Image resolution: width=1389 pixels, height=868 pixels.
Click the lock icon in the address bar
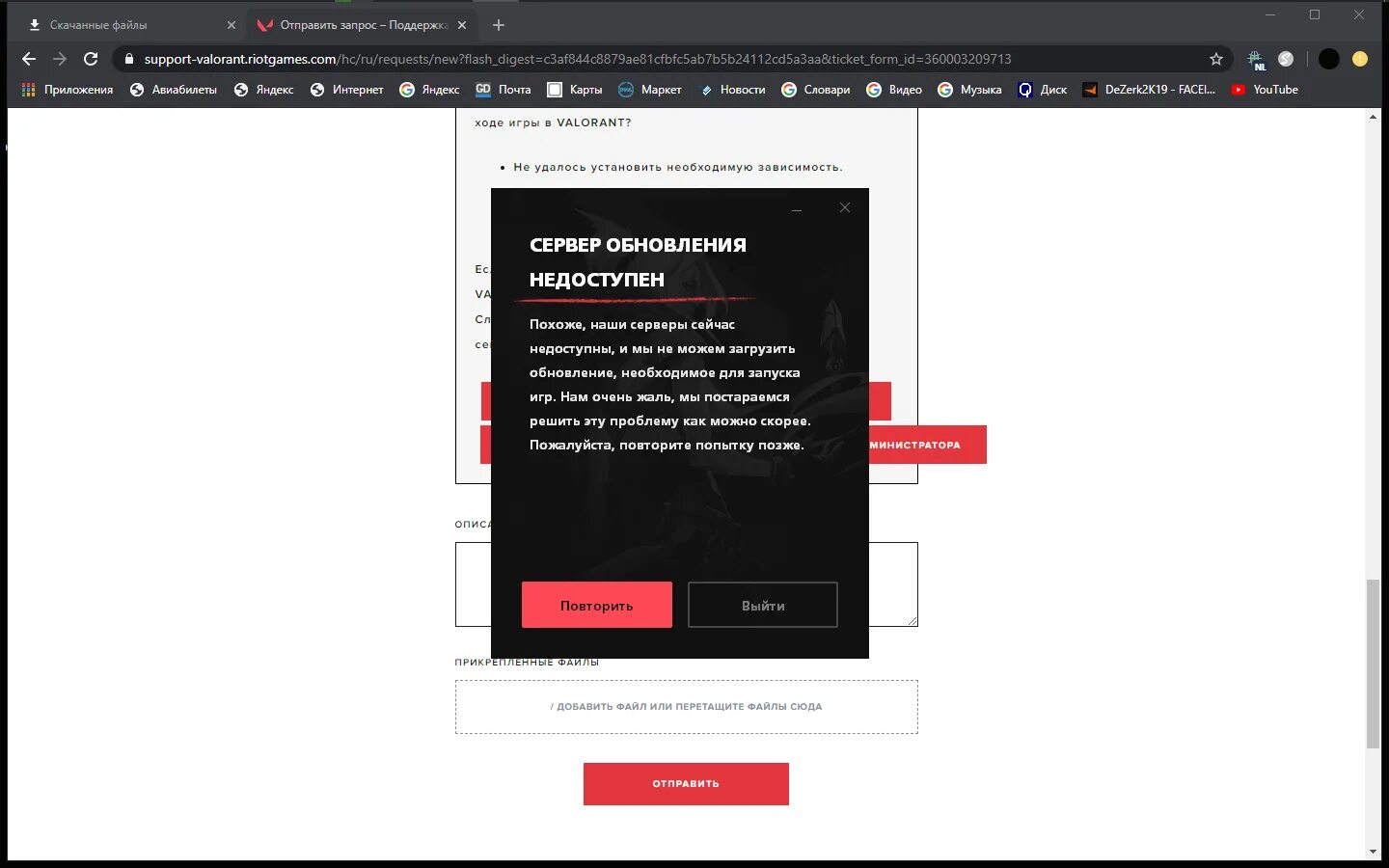tap(129, 59)
